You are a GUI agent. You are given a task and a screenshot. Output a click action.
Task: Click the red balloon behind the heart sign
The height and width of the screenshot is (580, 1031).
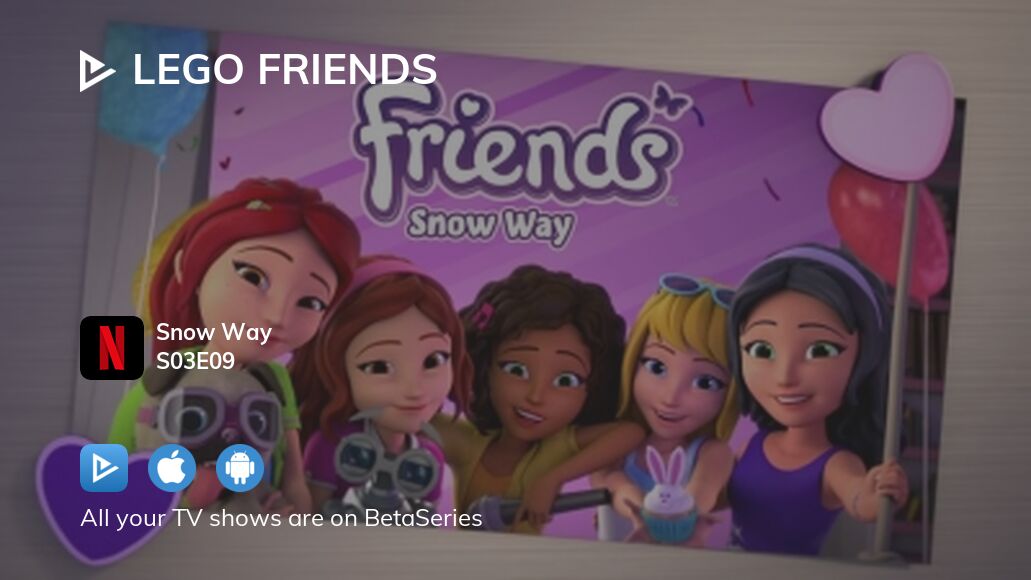click(889, 231)
